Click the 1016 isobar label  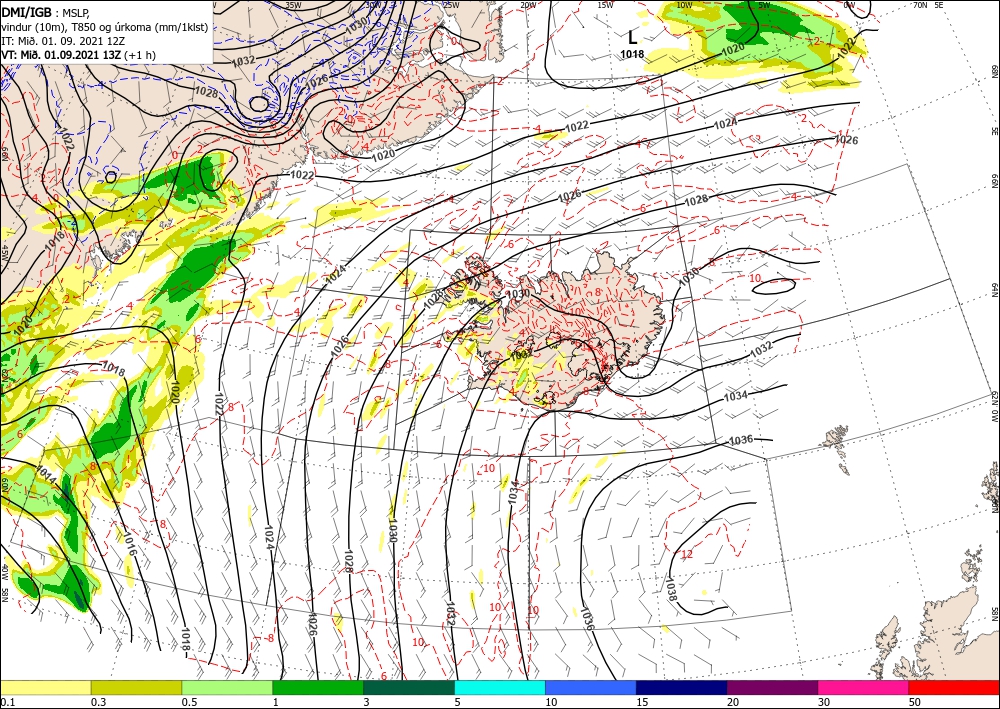(130, 544)
